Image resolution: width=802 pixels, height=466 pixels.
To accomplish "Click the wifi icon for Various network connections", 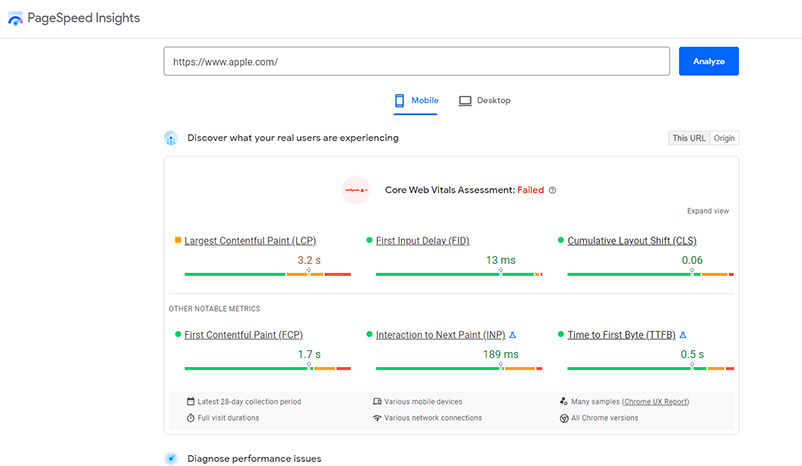I will coord(377,418).
